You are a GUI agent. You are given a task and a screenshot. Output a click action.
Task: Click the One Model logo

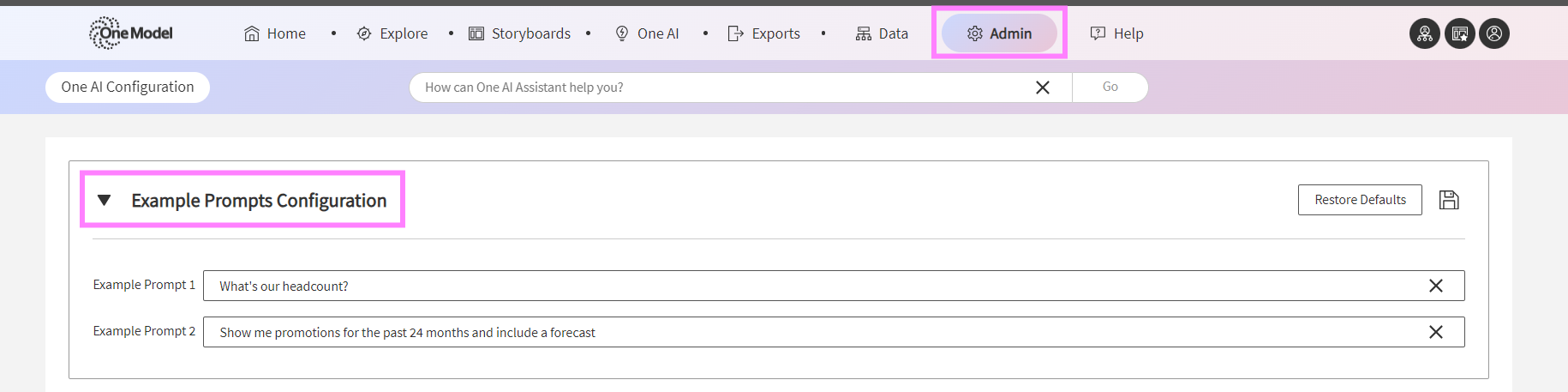130,33
